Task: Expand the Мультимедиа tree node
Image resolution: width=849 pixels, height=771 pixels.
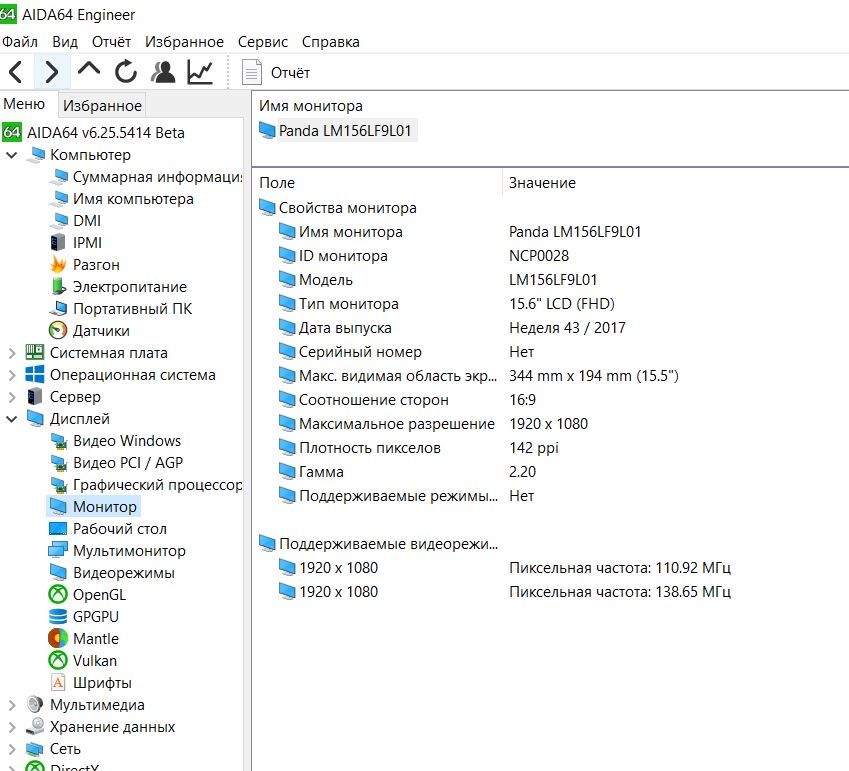Action: (x=11, y=705)
